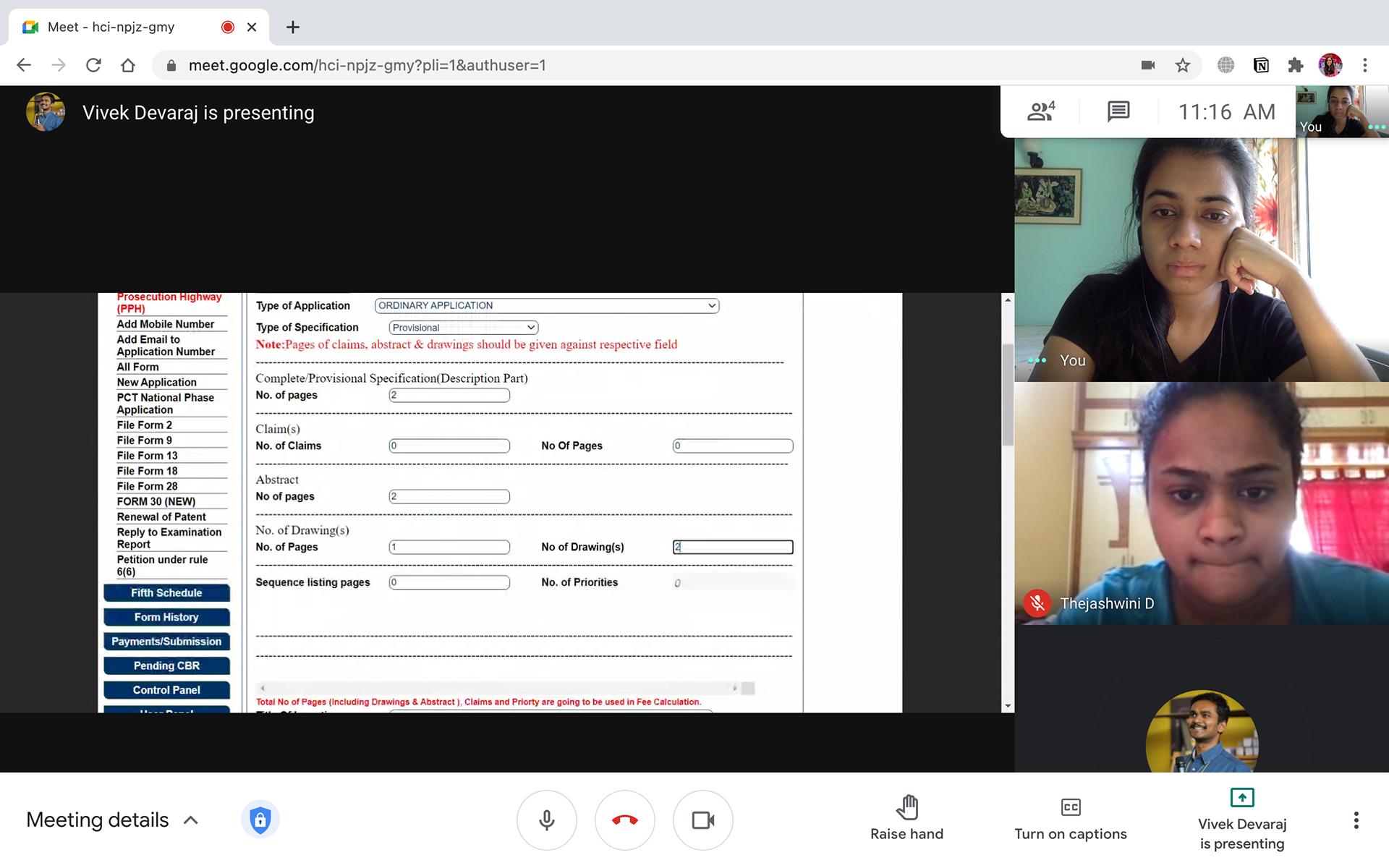Mute microphone in Meet controls
1389x868 pixels.
(x=547, y=820)
